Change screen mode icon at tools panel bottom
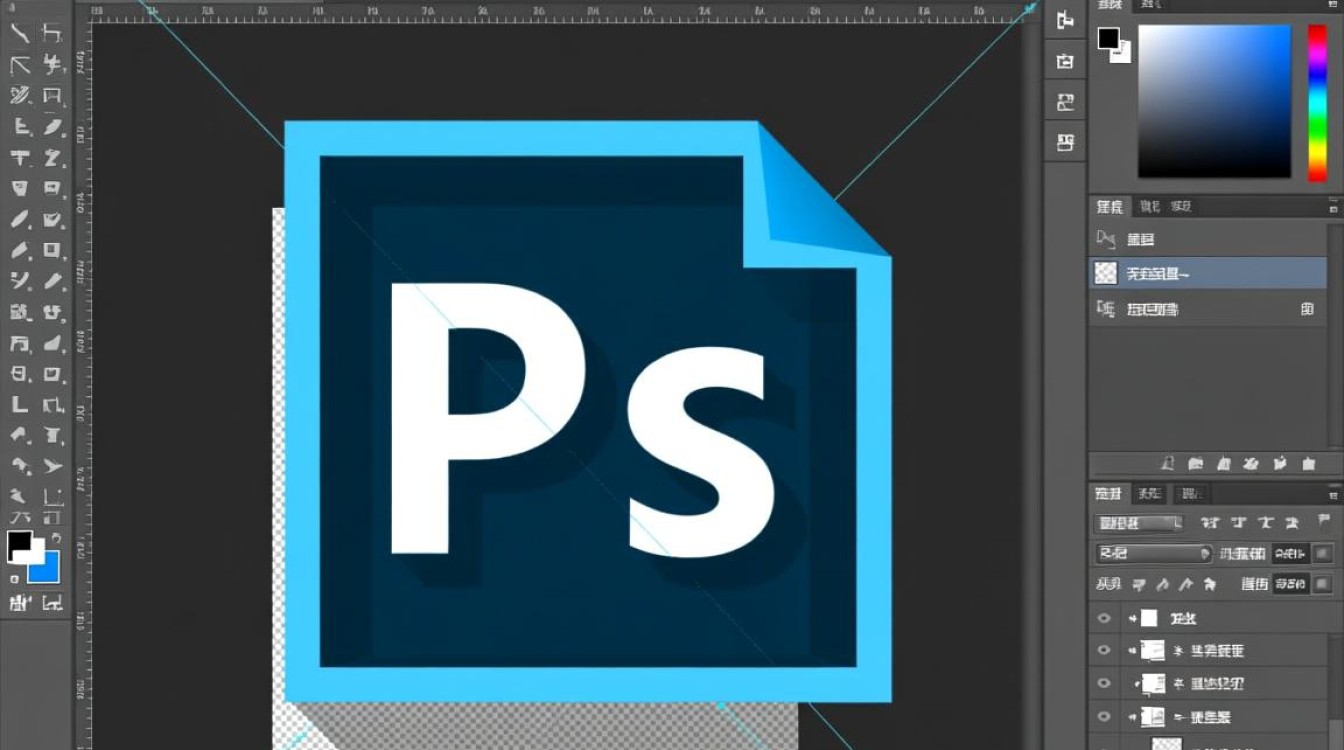This screenshot has height=750, width=1344. click(x=52, y=602)
